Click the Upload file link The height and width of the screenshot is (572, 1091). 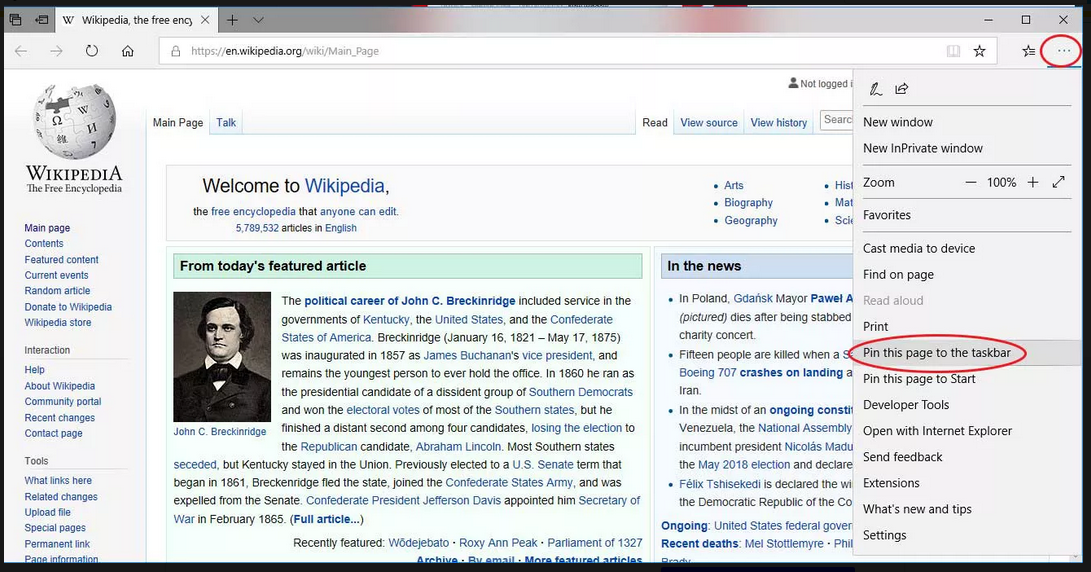coord(47,512)
